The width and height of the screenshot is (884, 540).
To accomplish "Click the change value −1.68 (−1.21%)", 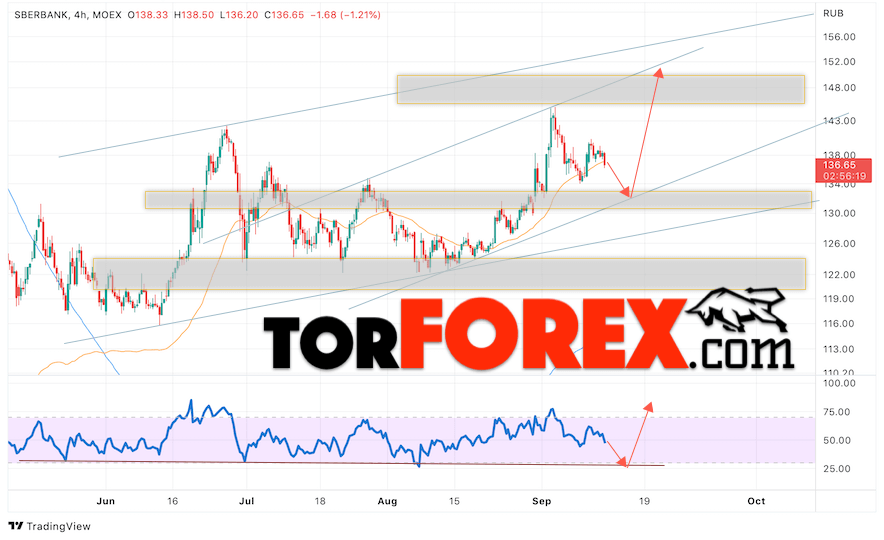I will click(346, 15).
